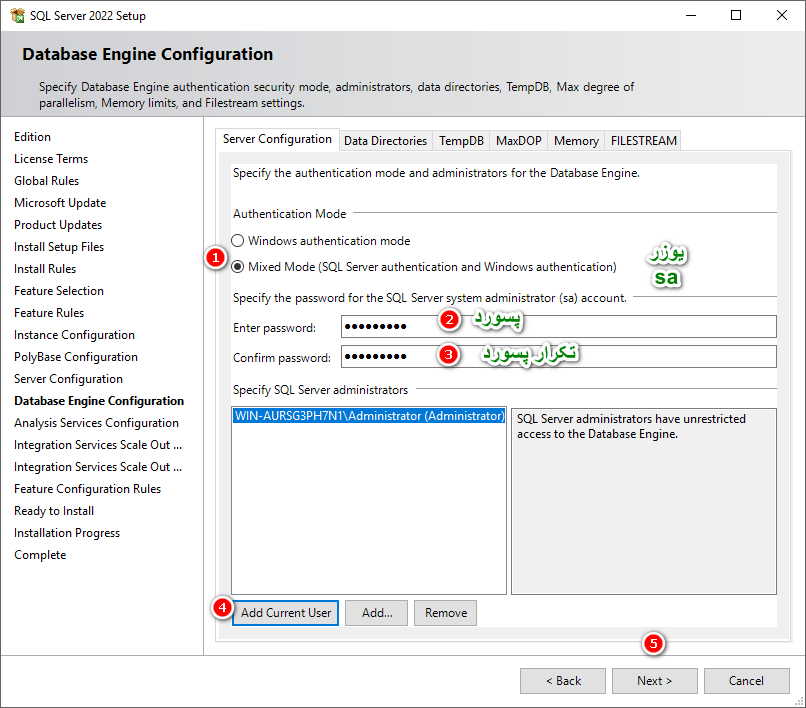806x708 pixels.
Task: Go back to the previous setup step
Action: 562,680
